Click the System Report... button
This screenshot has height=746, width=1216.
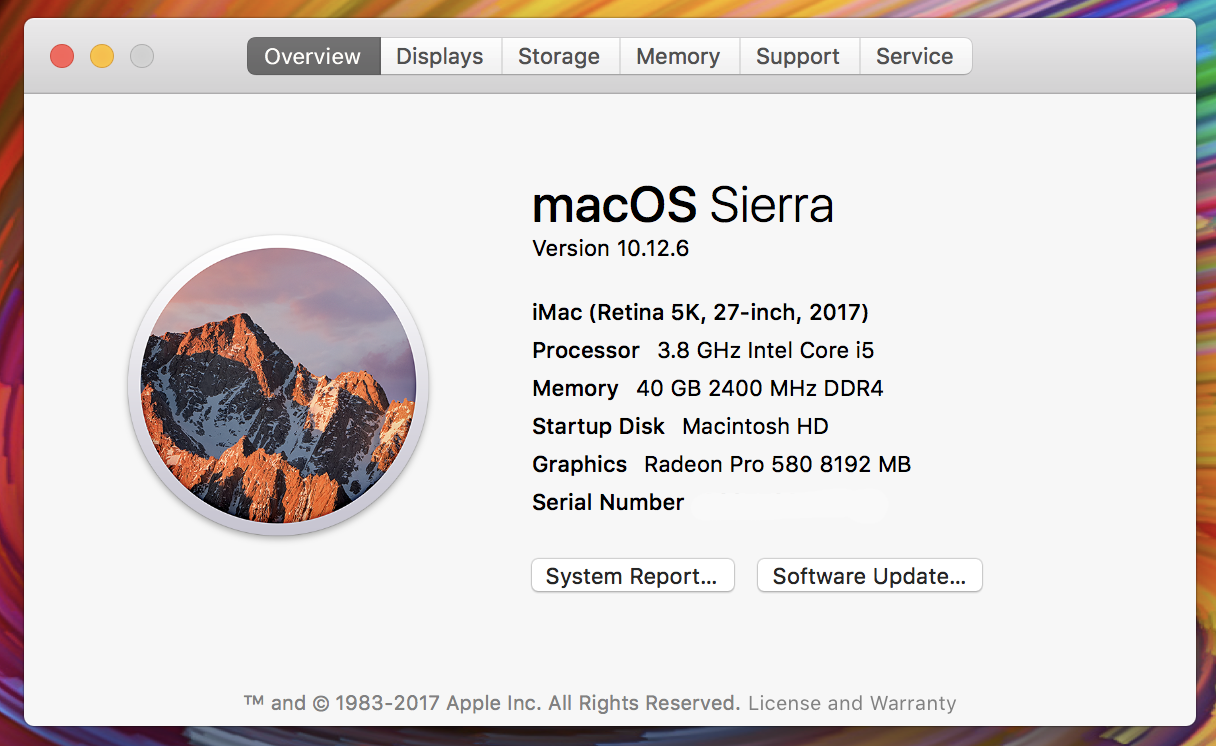tap(632, 576)
